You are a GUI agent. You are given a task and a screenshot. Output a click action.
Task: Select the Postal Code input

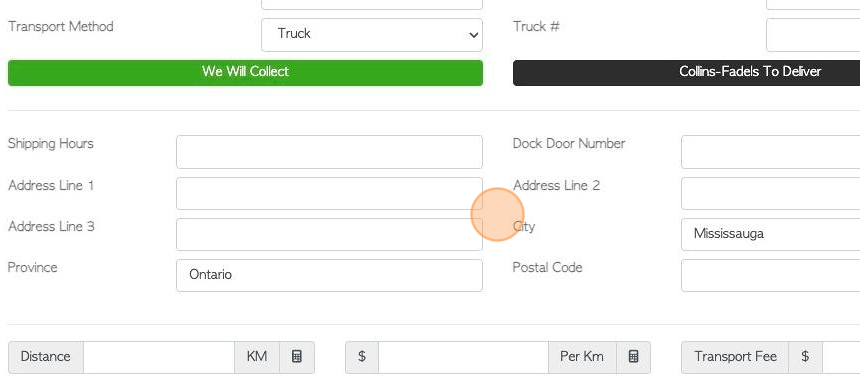770,275
